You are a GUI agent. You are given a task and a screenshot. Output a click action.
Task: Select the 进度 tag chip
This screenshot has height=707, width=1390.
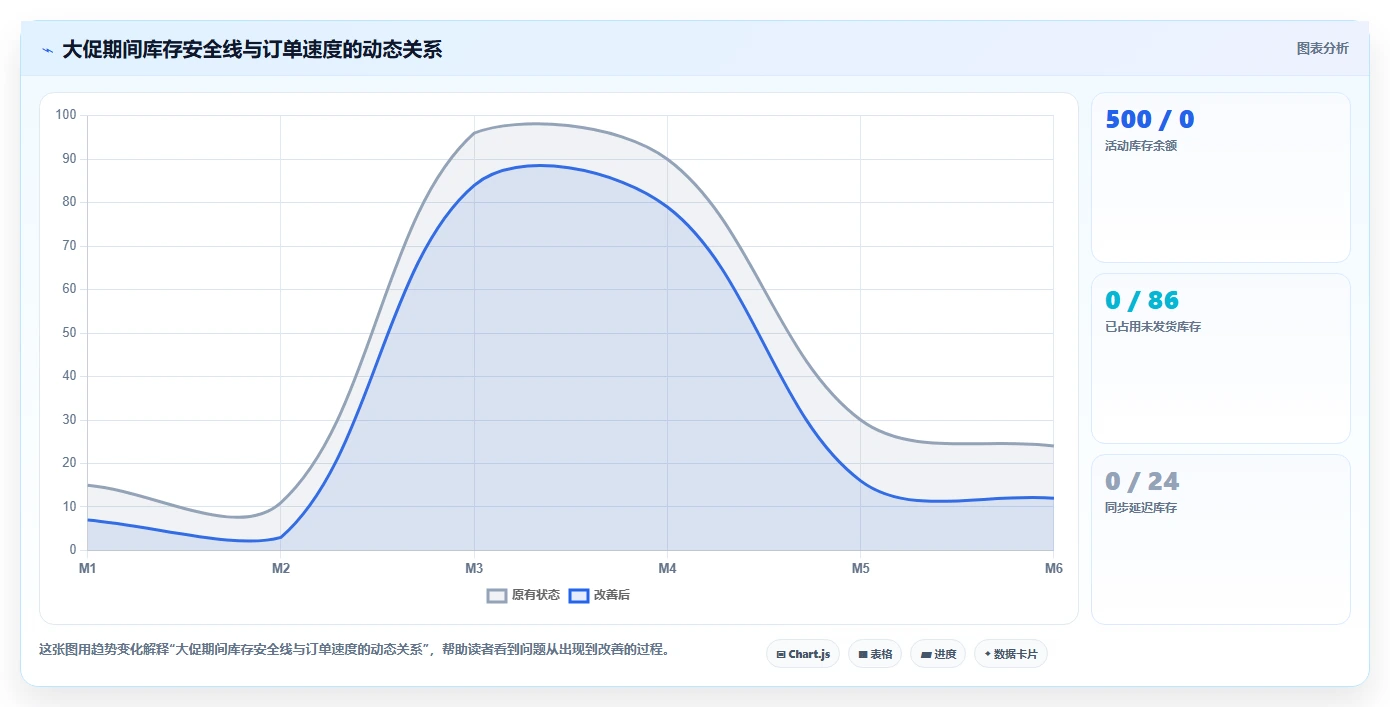pyautogui.click(x=938, y=654)
